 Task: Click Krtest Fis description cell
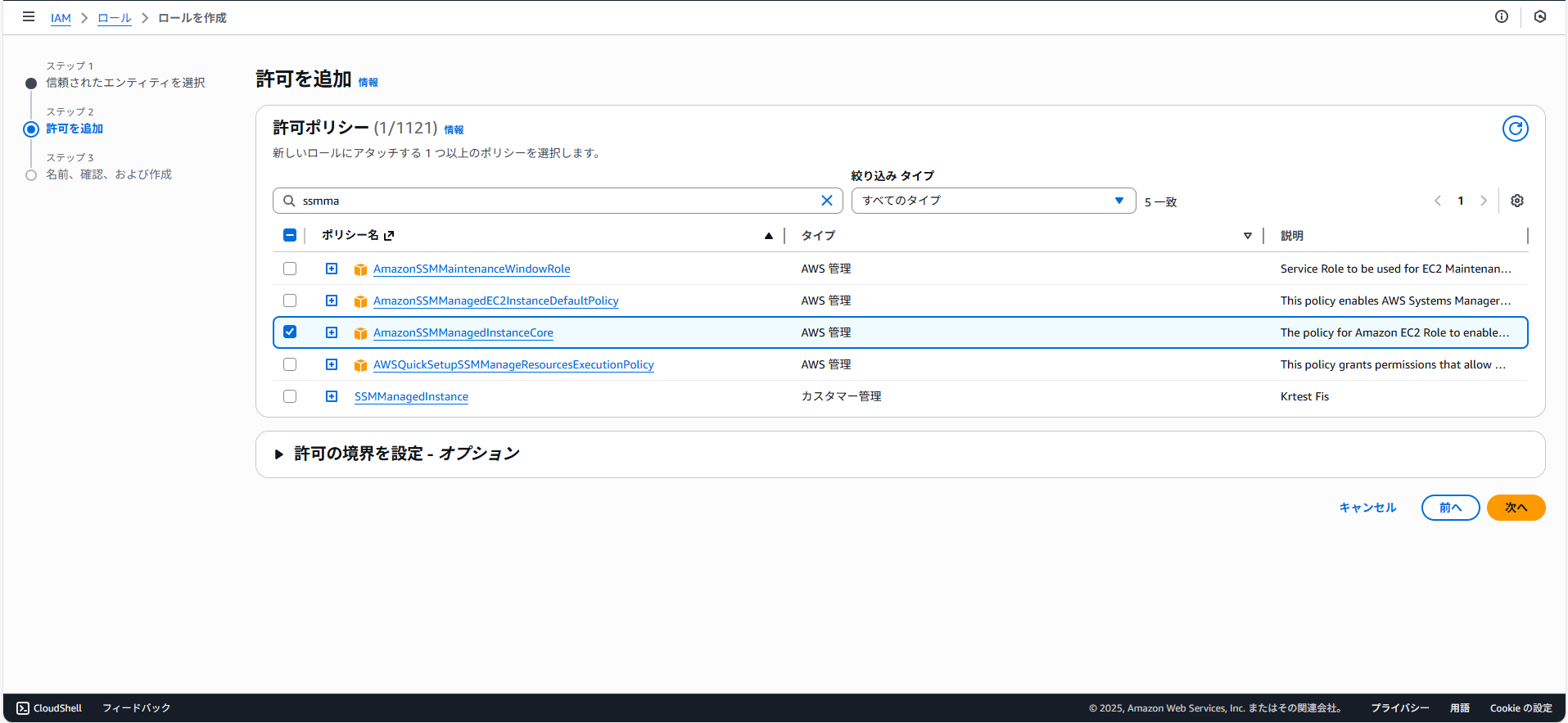pyautogui.click(x=1304, y=396)
